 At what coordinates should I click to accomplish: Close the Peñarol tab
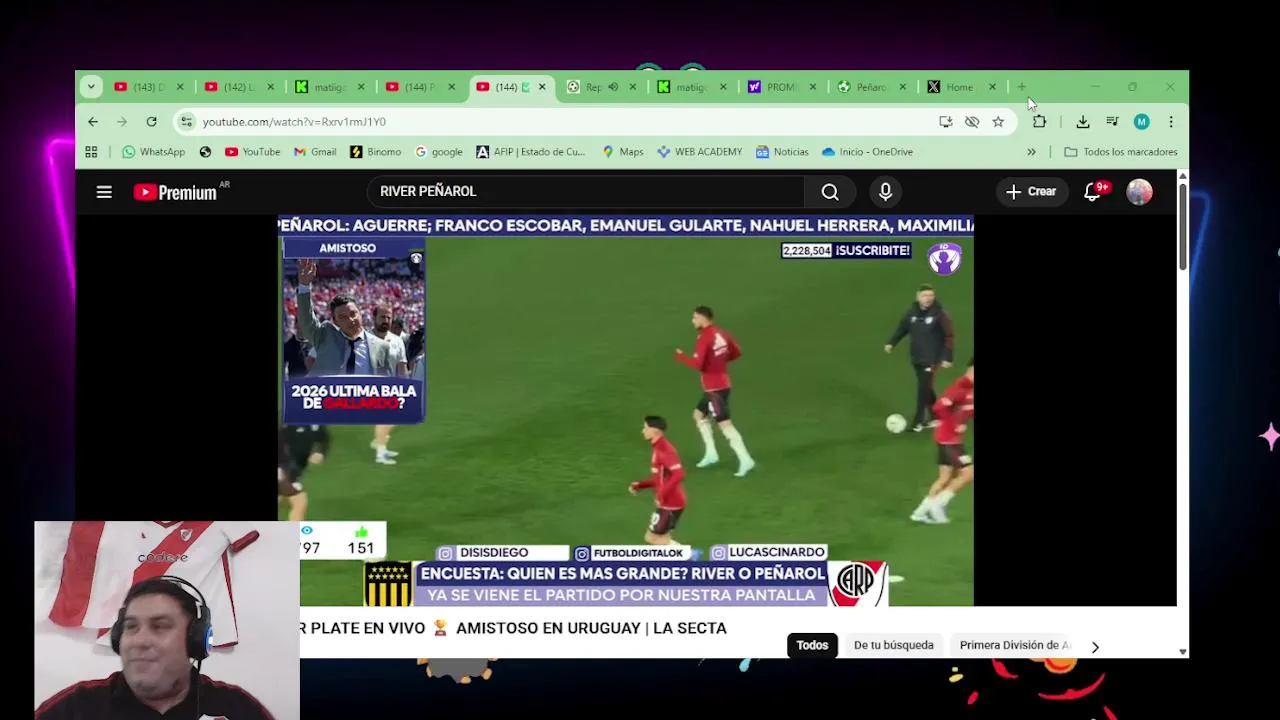(x=902, y=87)
